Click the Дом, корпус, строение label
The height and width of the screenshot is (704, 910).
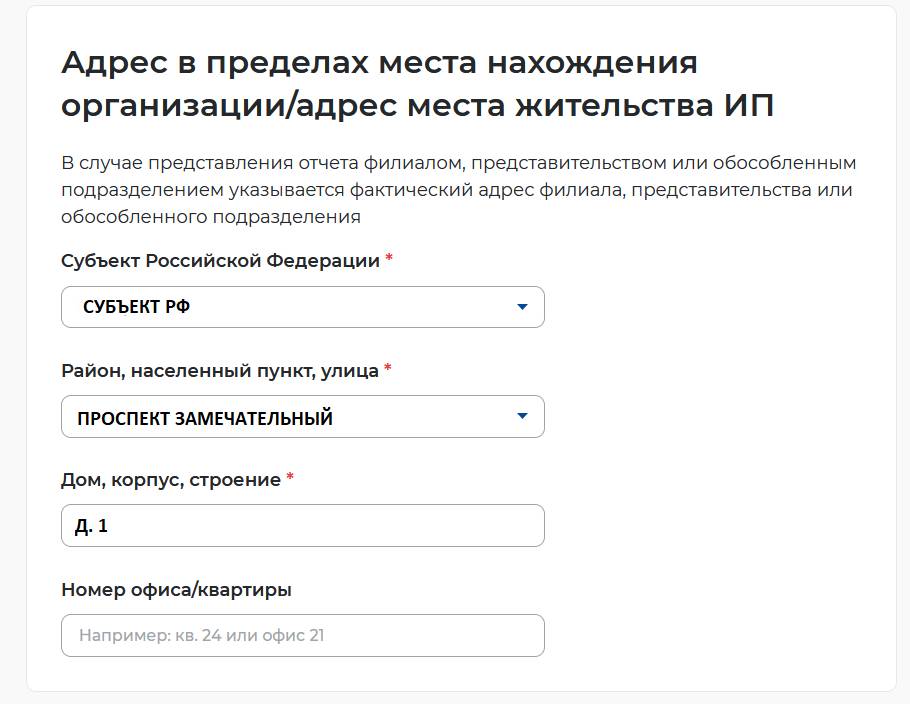pos(170,481)
